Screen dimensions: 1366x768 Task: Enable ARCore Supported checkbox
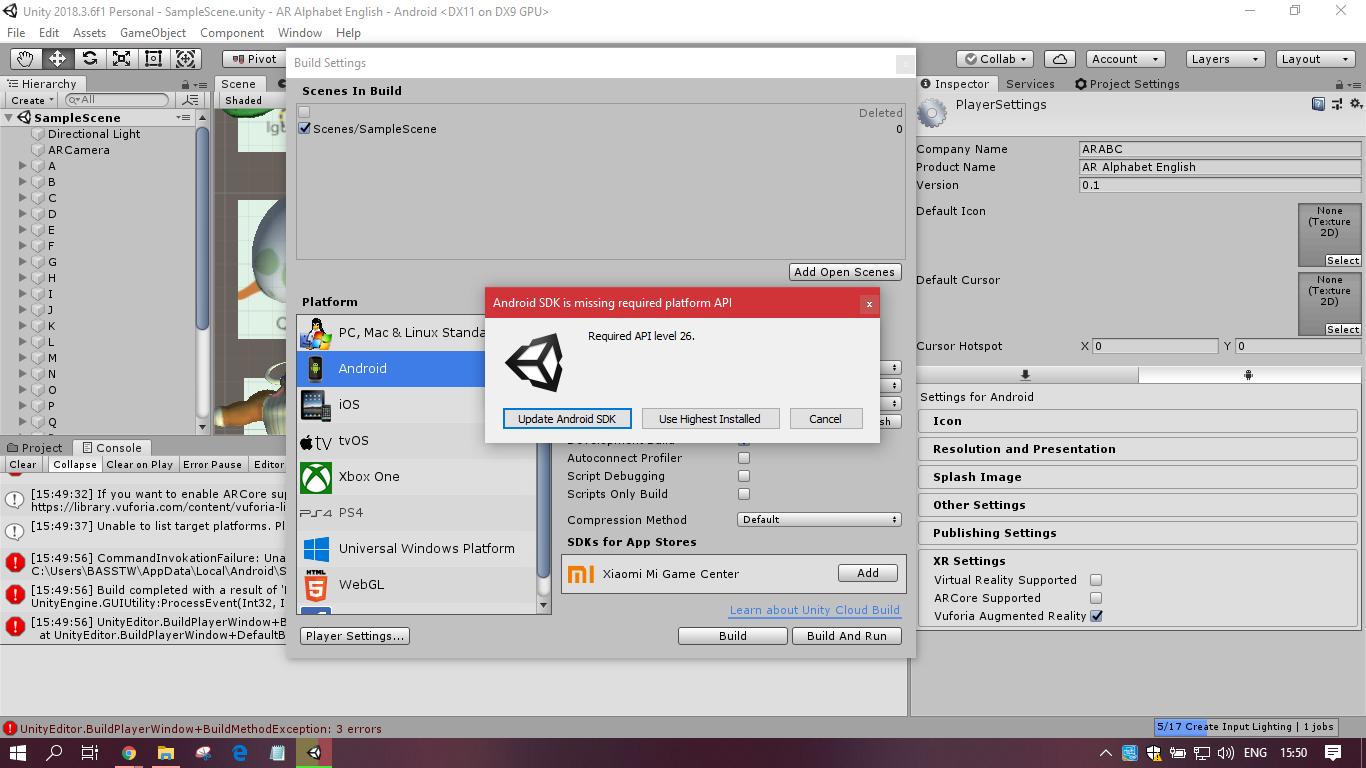1096,598
